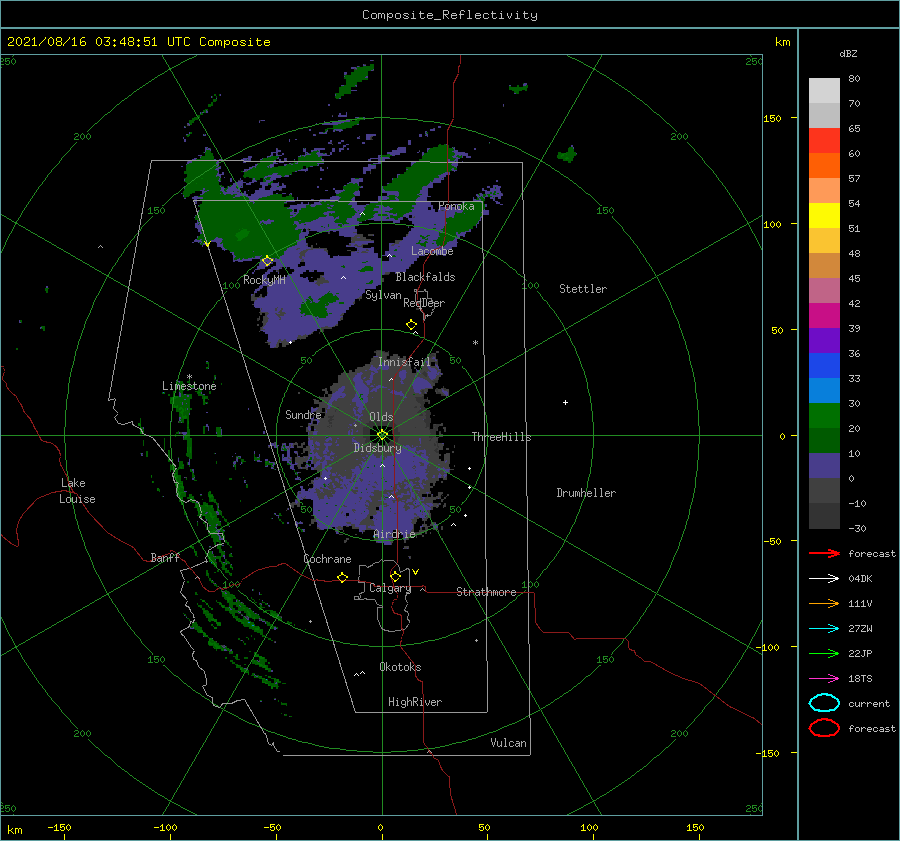Click the dBZ legend heading
900x841 pixels.
[x=848, y=54]
